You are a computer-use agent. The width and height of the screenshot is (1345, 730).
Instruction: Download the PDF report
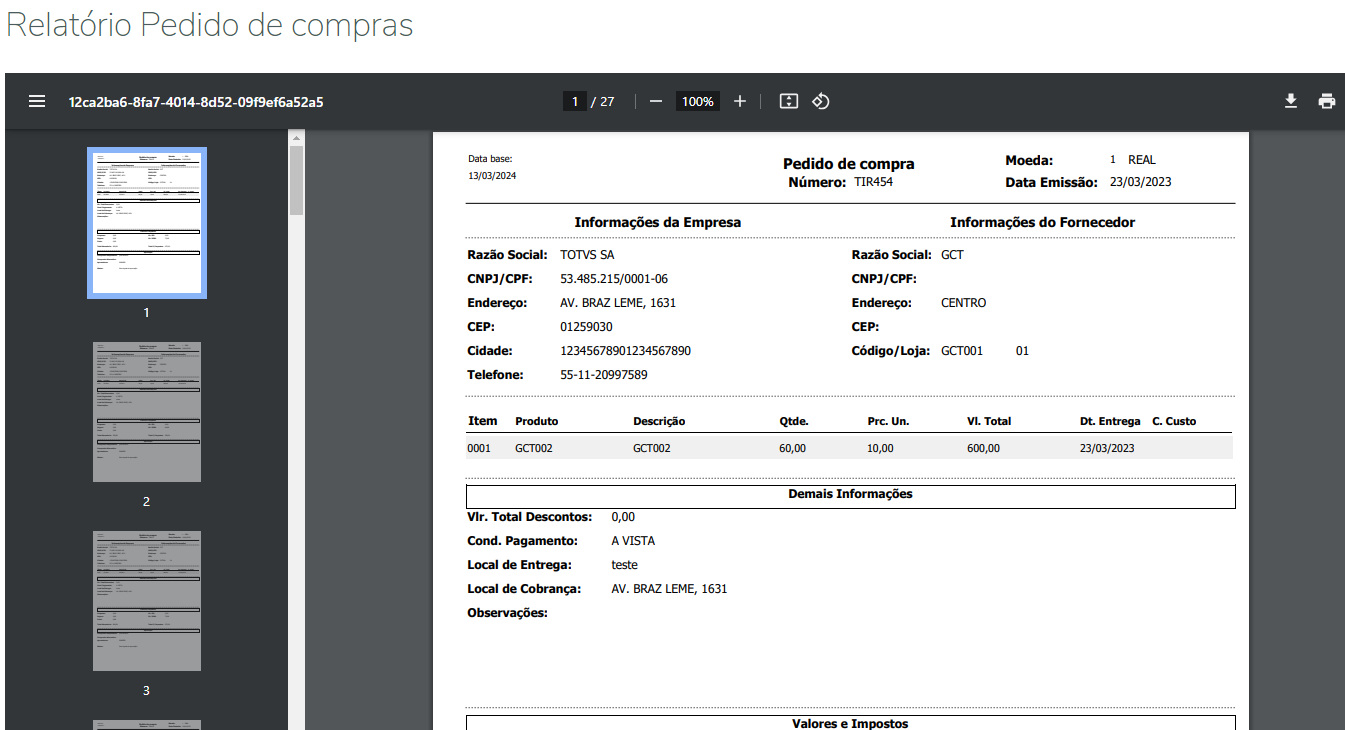coord(1291,101)
